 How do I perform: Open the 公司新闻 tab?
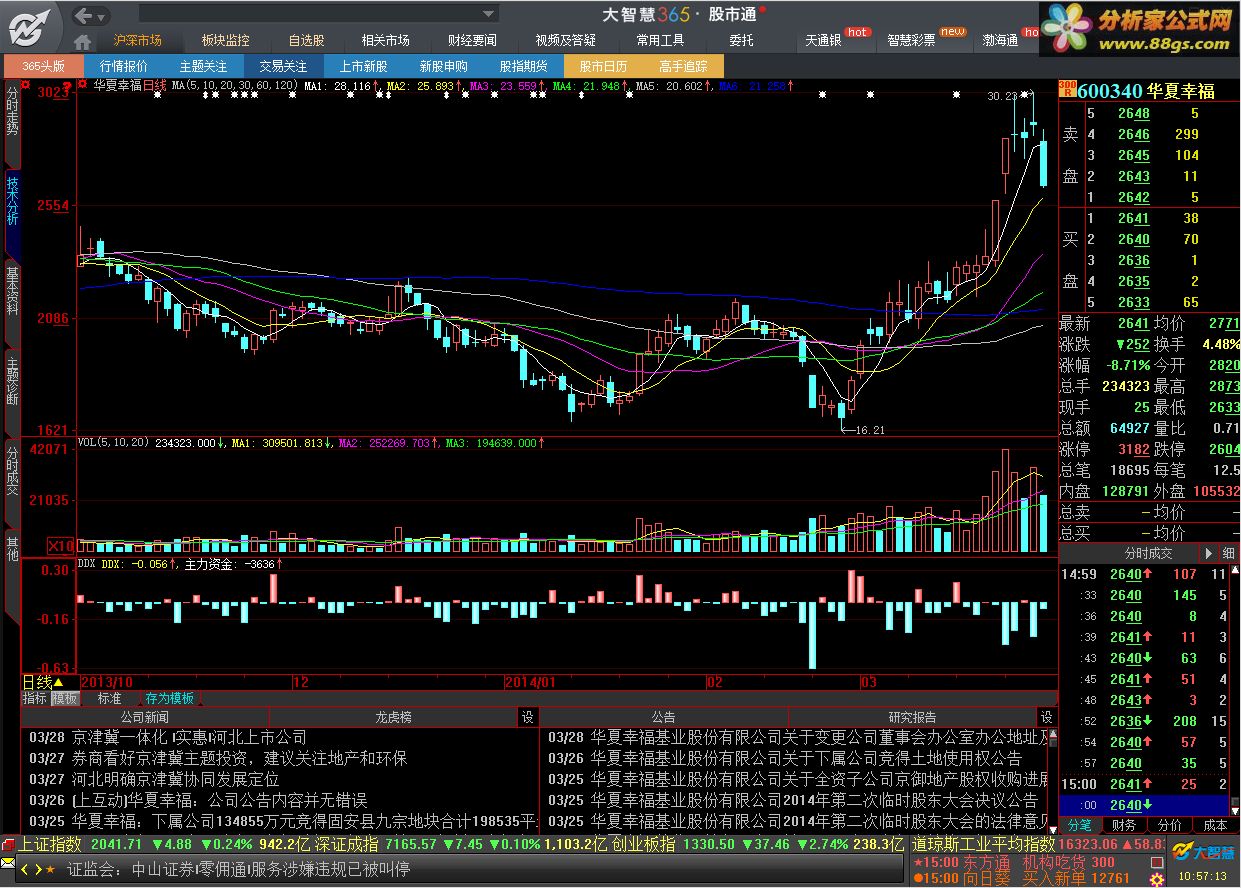(145, 717)
